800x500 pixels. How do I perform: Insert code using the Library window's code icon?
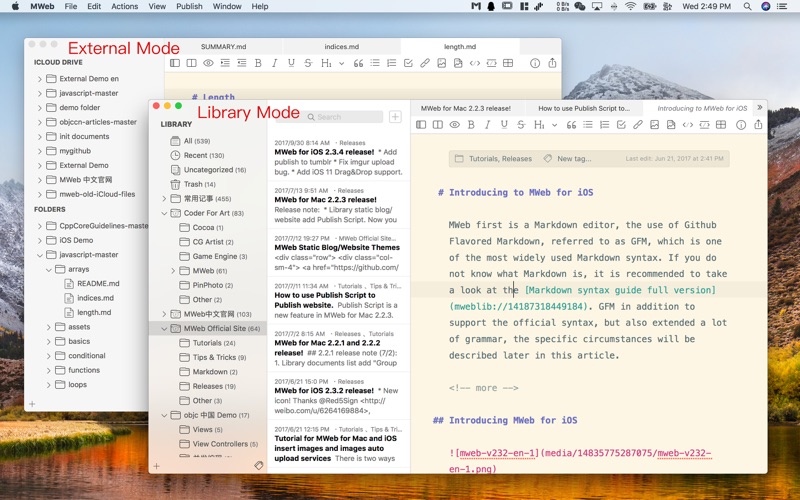point(688,125)
